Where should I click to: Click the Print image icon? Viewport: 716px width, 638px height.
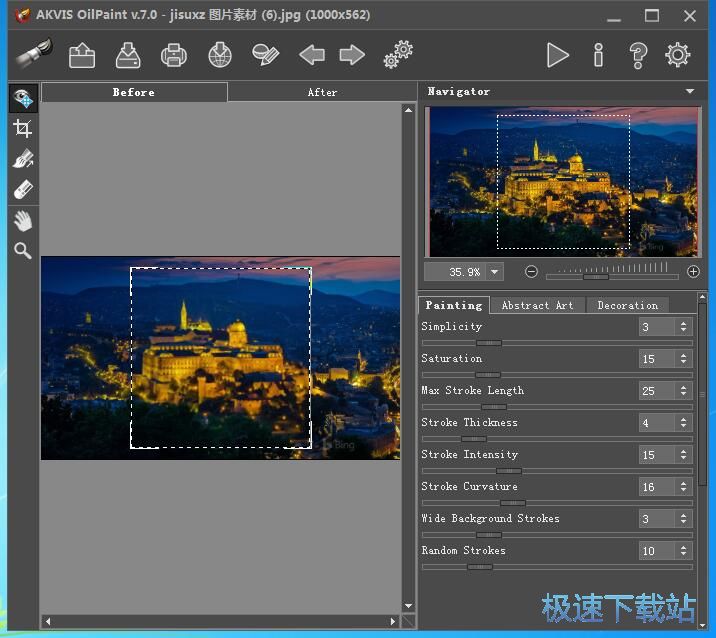(174, 55)
